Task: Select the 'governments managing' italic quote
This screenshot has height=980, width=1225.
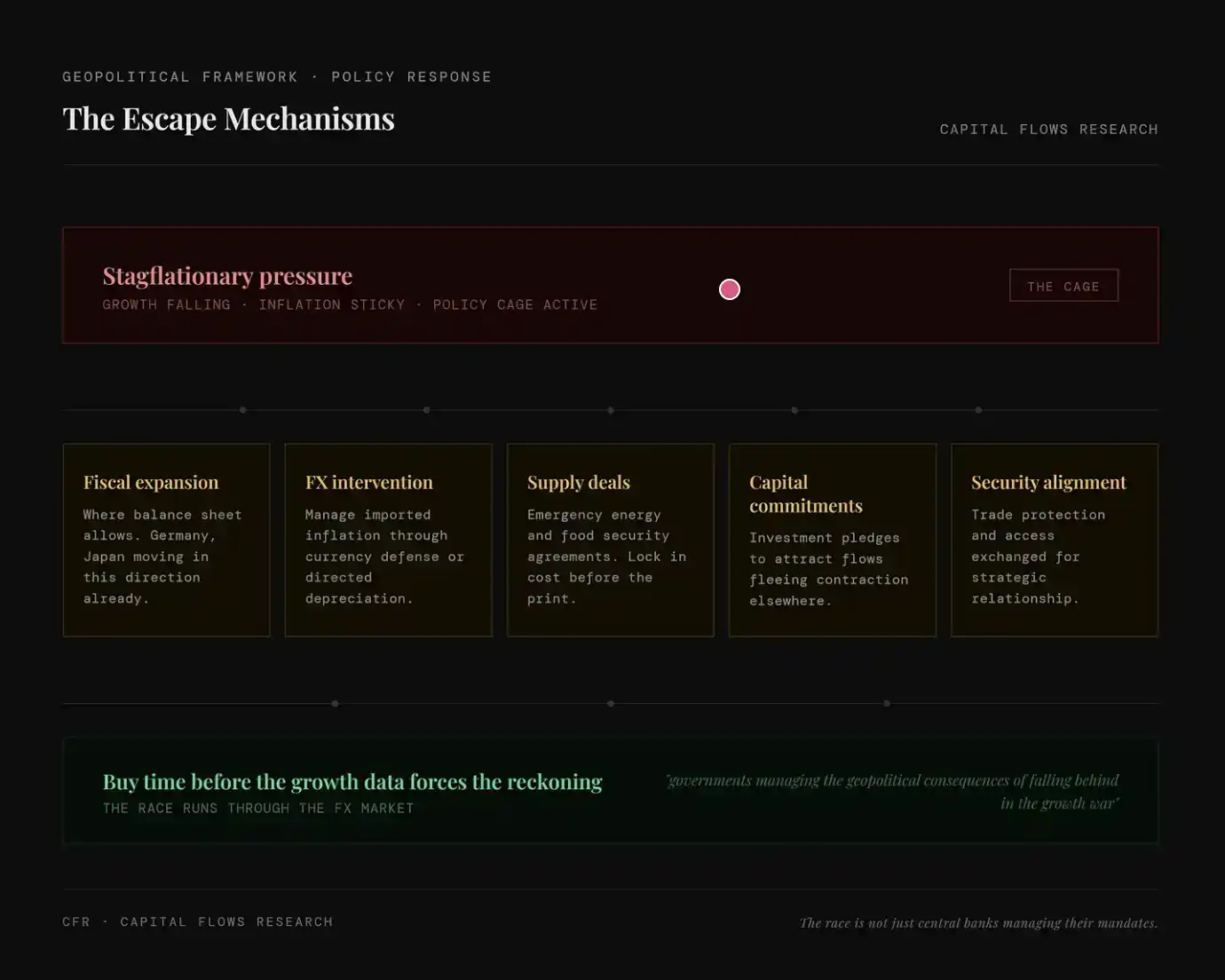Action: click(891, 792)
